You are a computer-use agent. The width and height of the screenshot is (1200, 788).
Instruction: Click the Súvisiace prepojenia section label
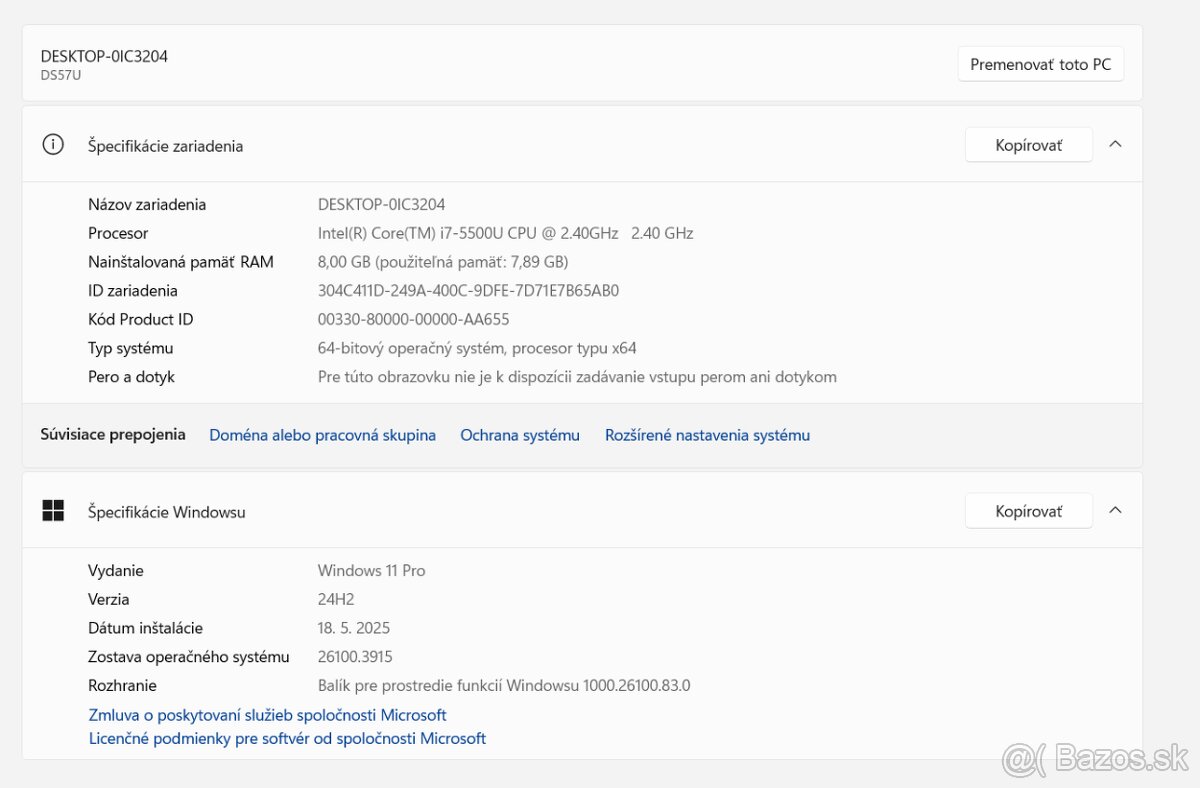tap(112, 434)
